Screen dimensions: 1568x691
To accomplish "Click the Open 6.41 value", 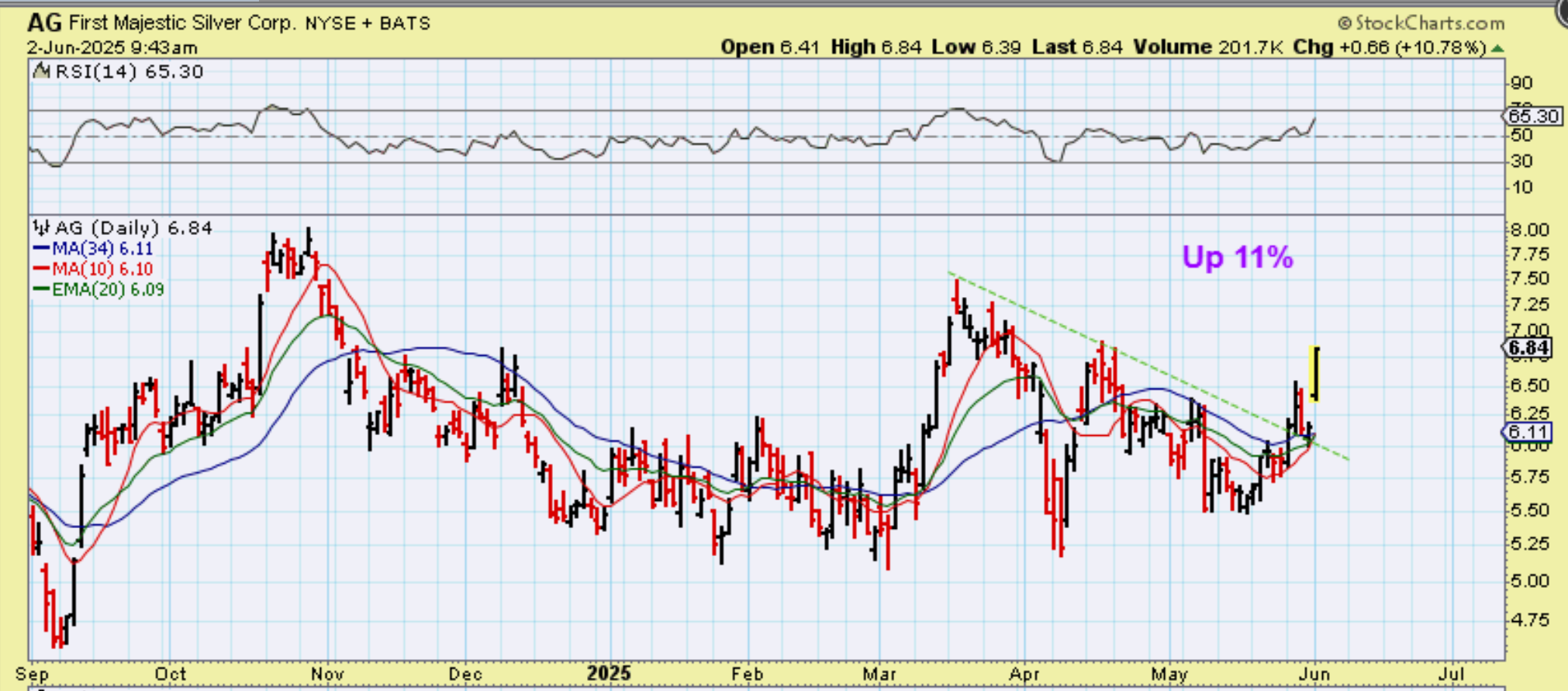I will 770,47.
